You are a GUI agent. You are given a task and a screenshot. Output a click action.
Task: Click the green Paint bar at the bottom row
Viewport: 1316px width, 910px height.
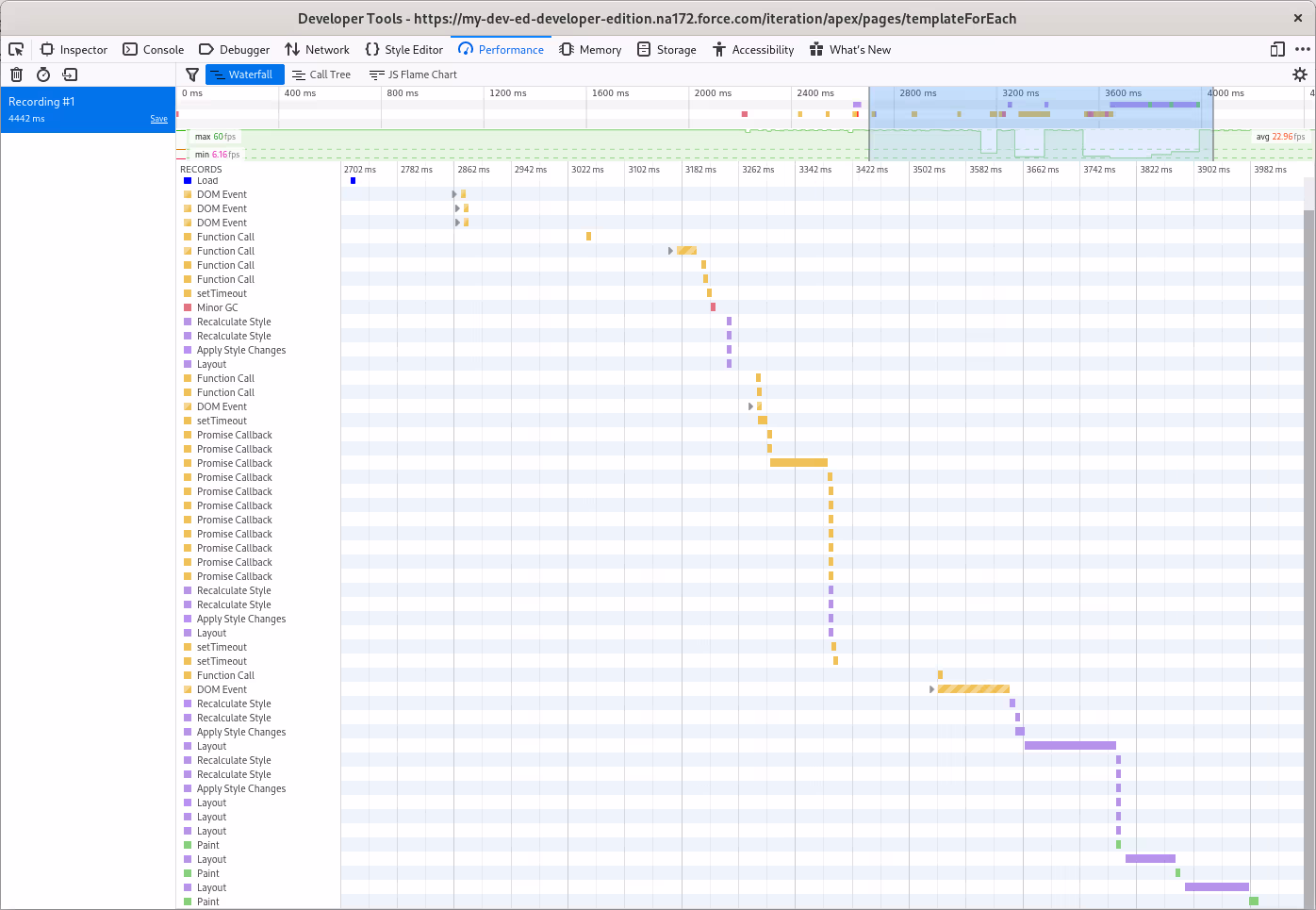click(1254, 902)
